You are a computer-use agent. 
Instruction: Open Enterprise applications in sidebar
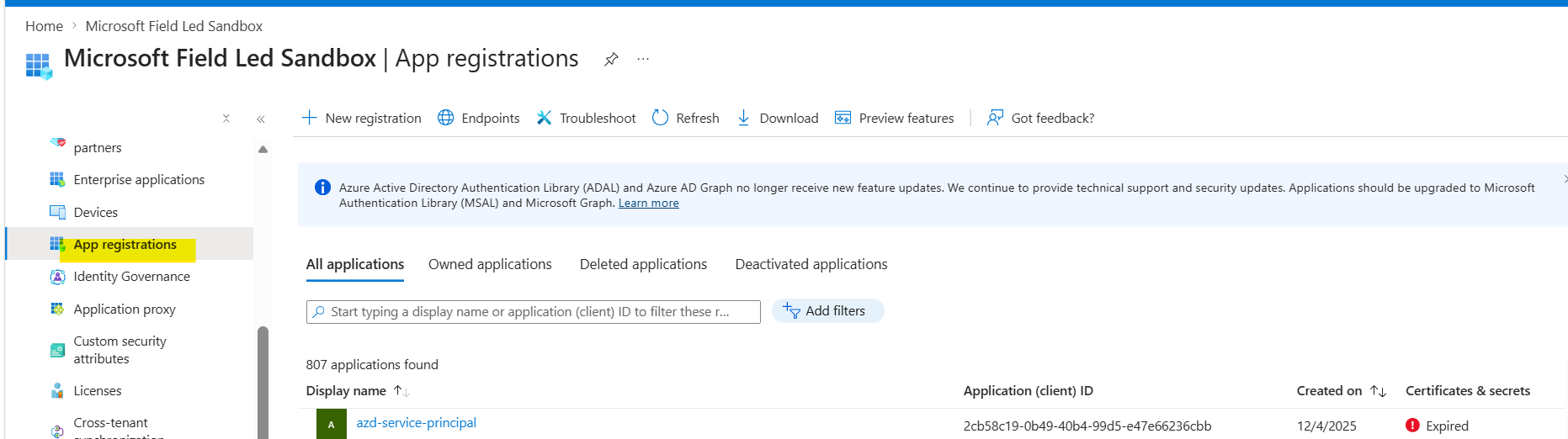tap(139, 180)
